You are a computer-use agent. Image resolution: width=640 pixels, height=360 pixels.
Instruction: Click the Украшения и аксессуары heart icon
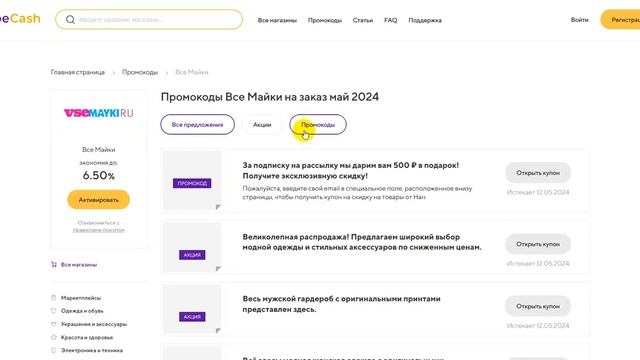tap(53, 324)
